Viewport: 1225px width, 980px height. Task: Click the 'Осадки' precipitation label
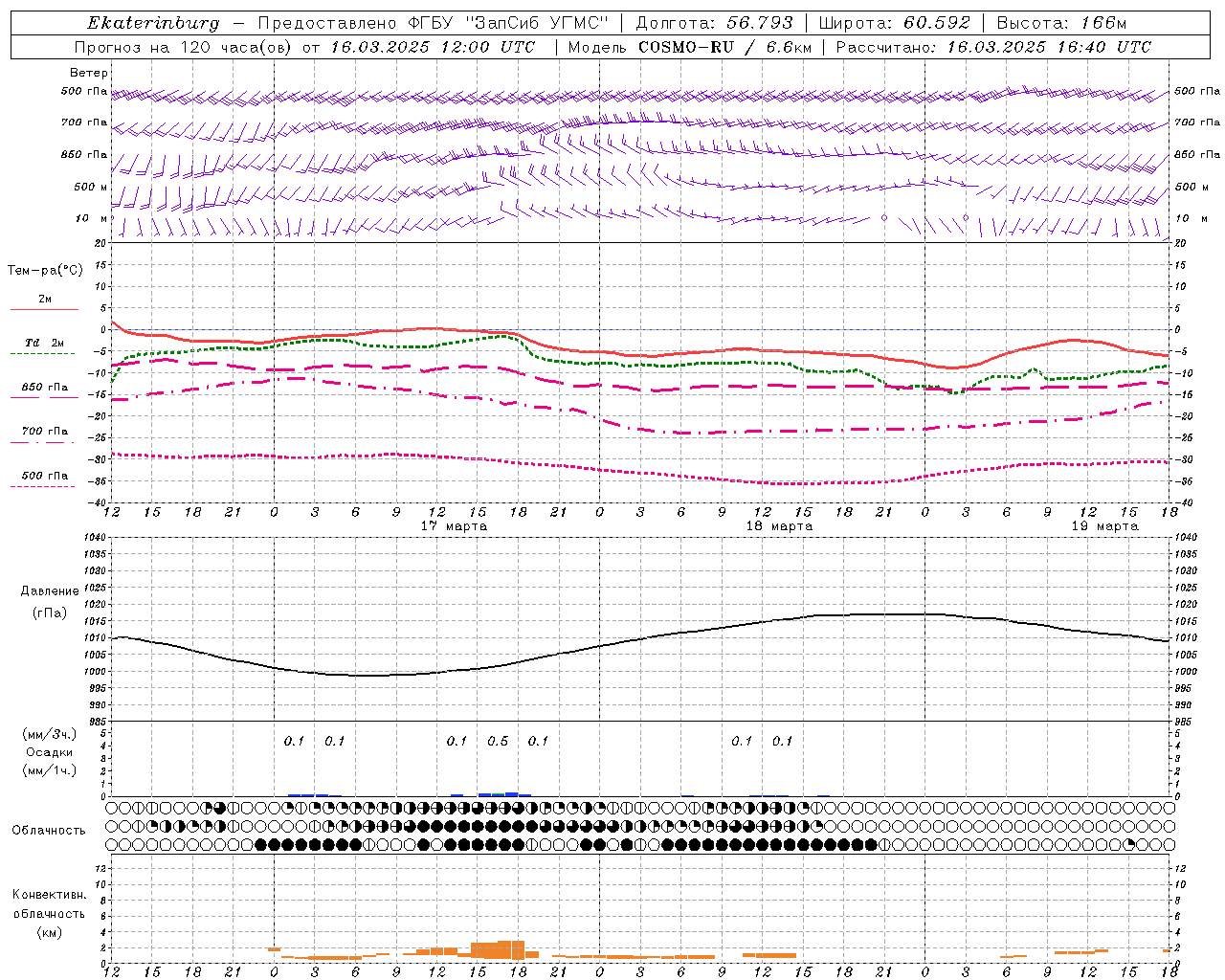pyautogui.click(x=50, y=752)
